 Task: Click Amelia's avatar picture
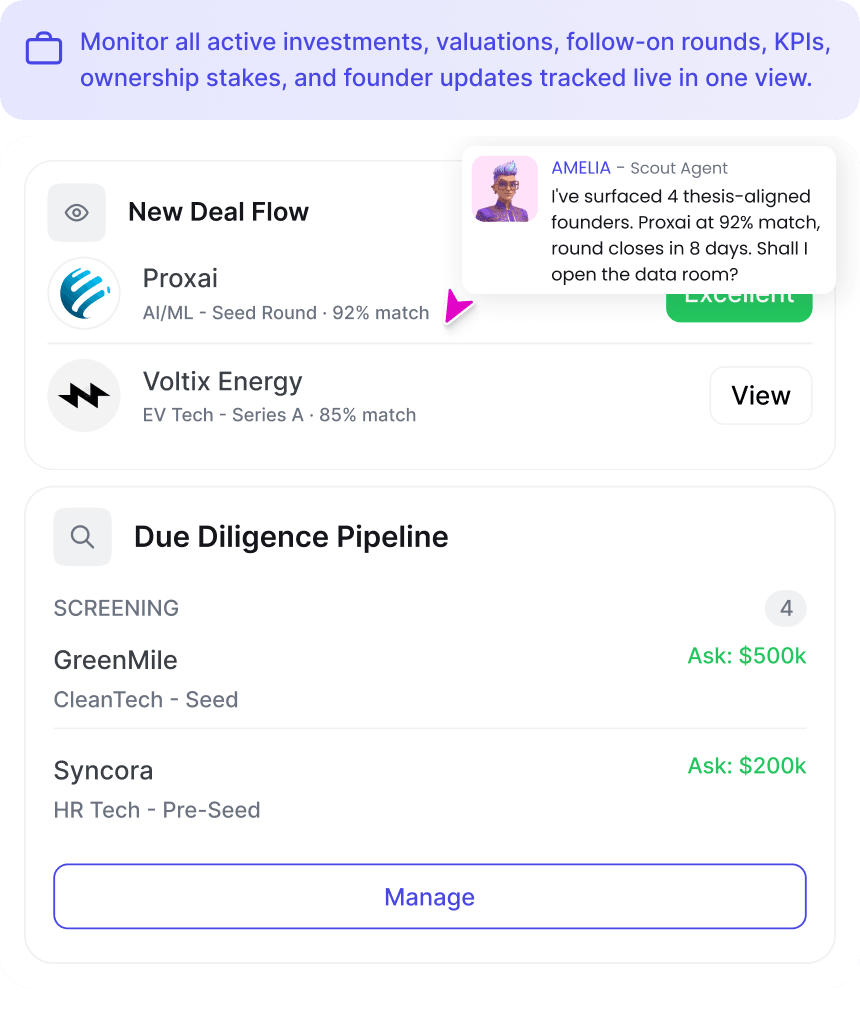click(505, 189)
